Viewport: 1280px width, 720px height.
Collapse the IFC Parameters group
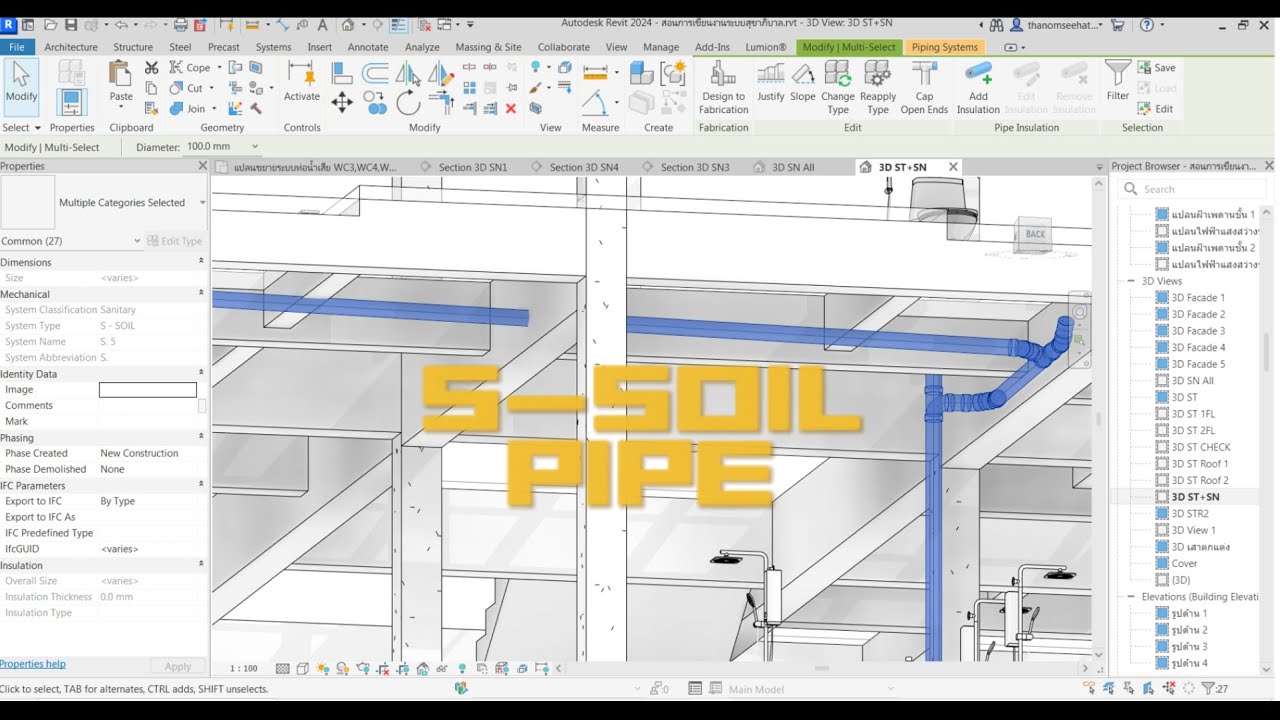[x=201, y=486]
